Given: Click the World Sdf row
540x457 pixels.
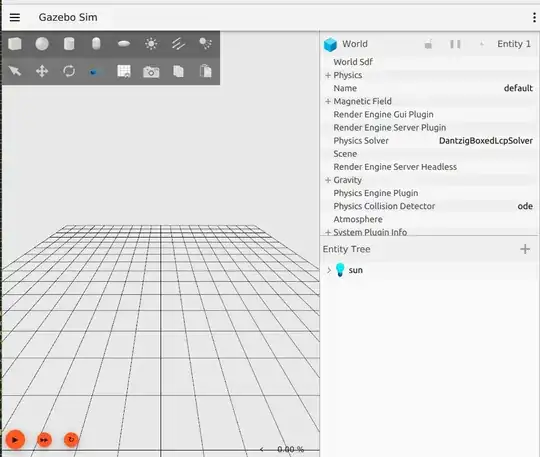Looking at the screenshot, I should tap(430, 62).
